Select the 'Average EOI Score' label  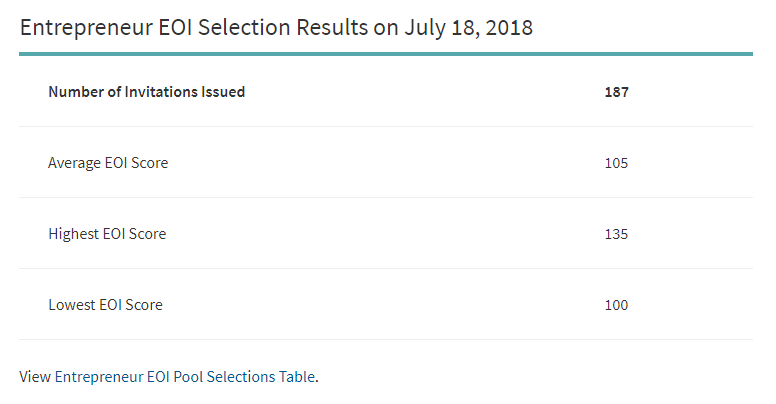[x=108, y=162]
